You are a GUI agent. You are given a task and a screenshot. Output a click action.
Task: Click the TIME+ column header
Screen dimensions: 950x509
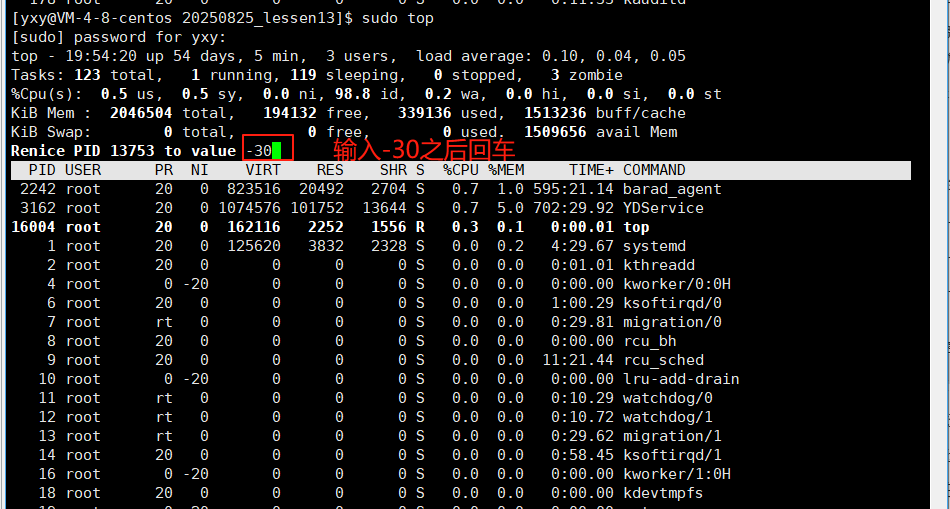[591, 170]
